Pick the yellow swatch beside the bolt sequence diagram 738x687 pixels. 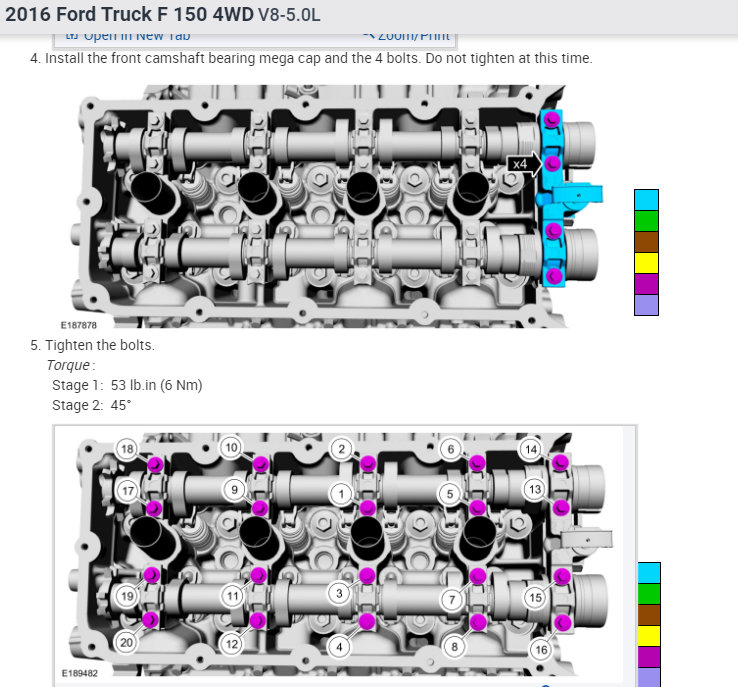[649, 636]
